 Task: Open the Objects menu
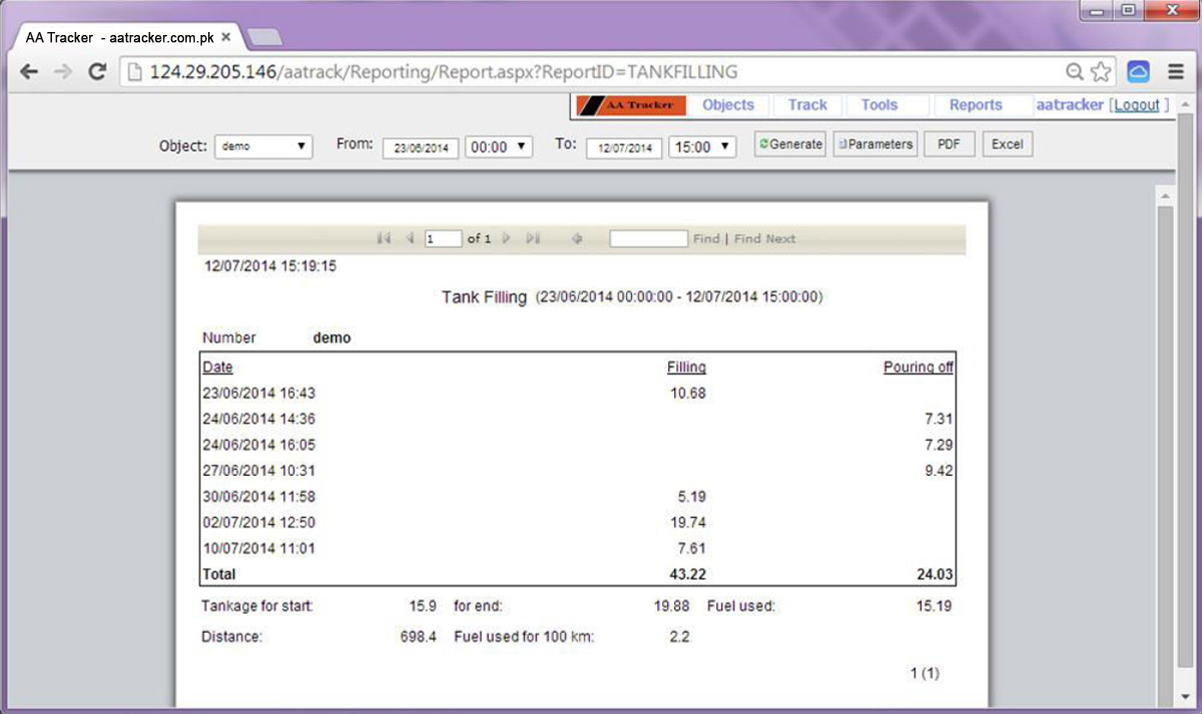pyautogui.click(x=728, y=105)
